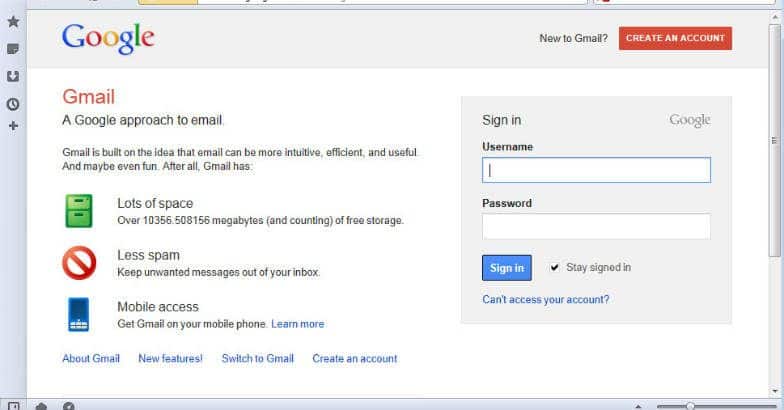Click the blue mobile phone icon
Screen dimensions: 784x410
78,314
